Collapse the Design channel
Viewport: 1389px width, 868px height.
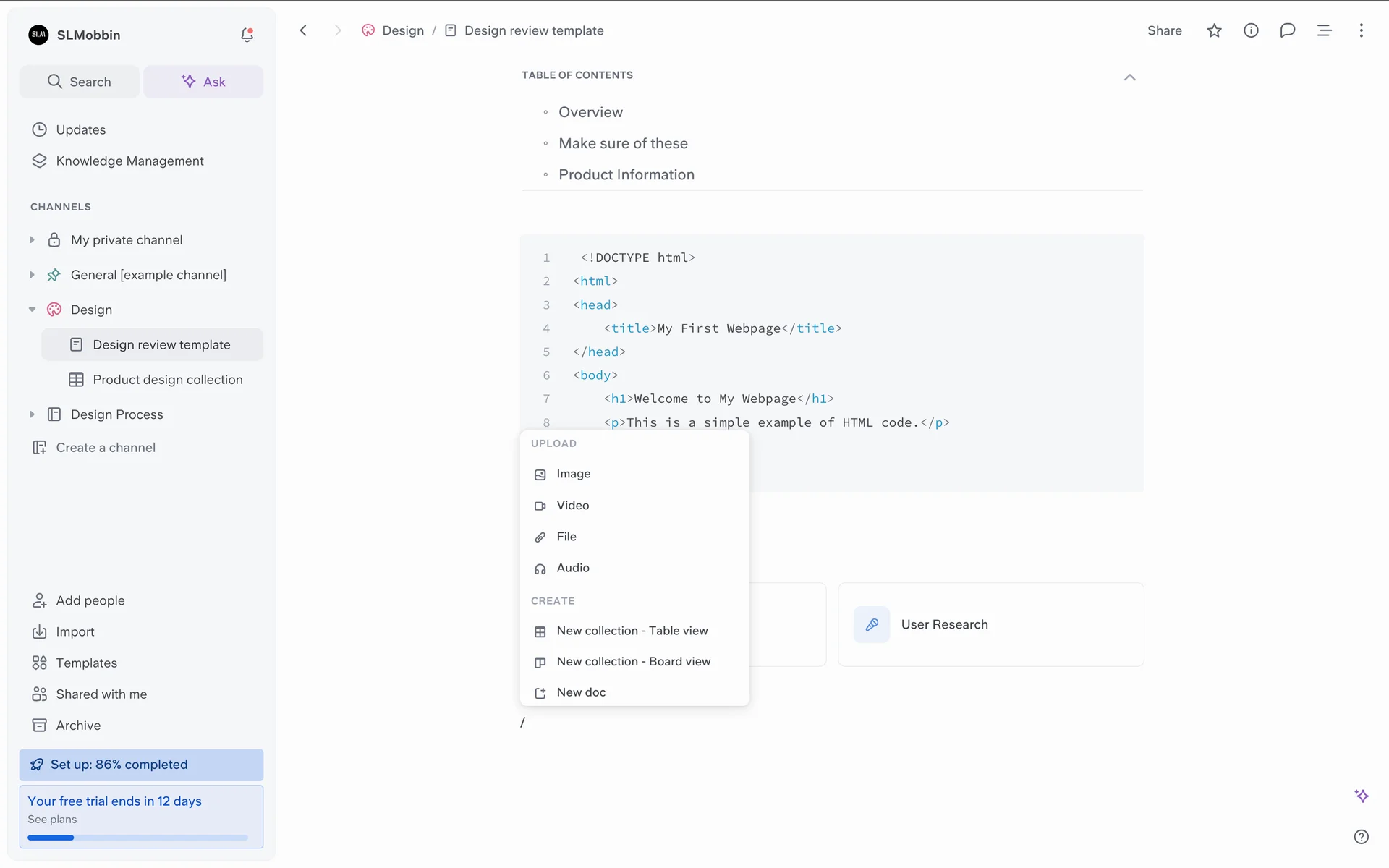32,310
